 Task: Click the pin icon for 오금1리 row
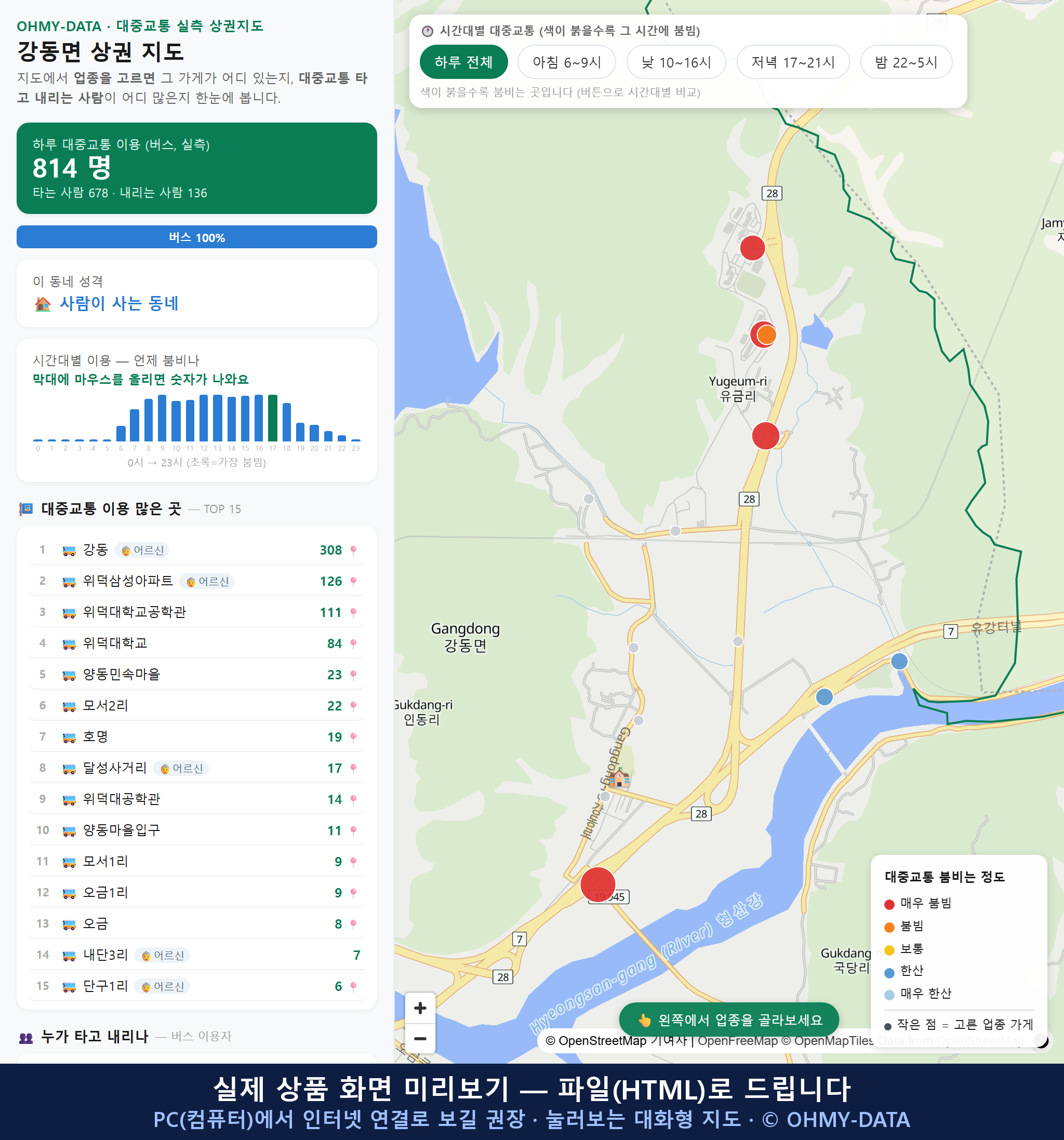point(353,893)
